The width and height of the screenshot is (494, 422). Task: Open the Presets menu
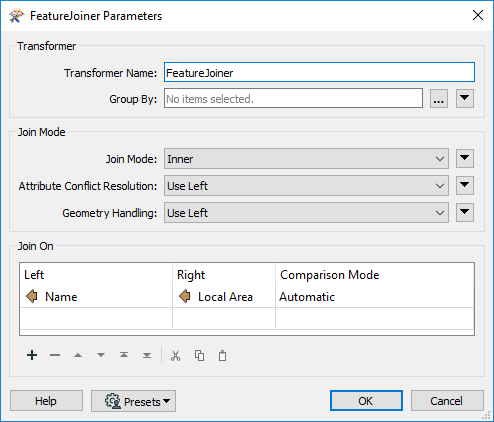(133, 401)
